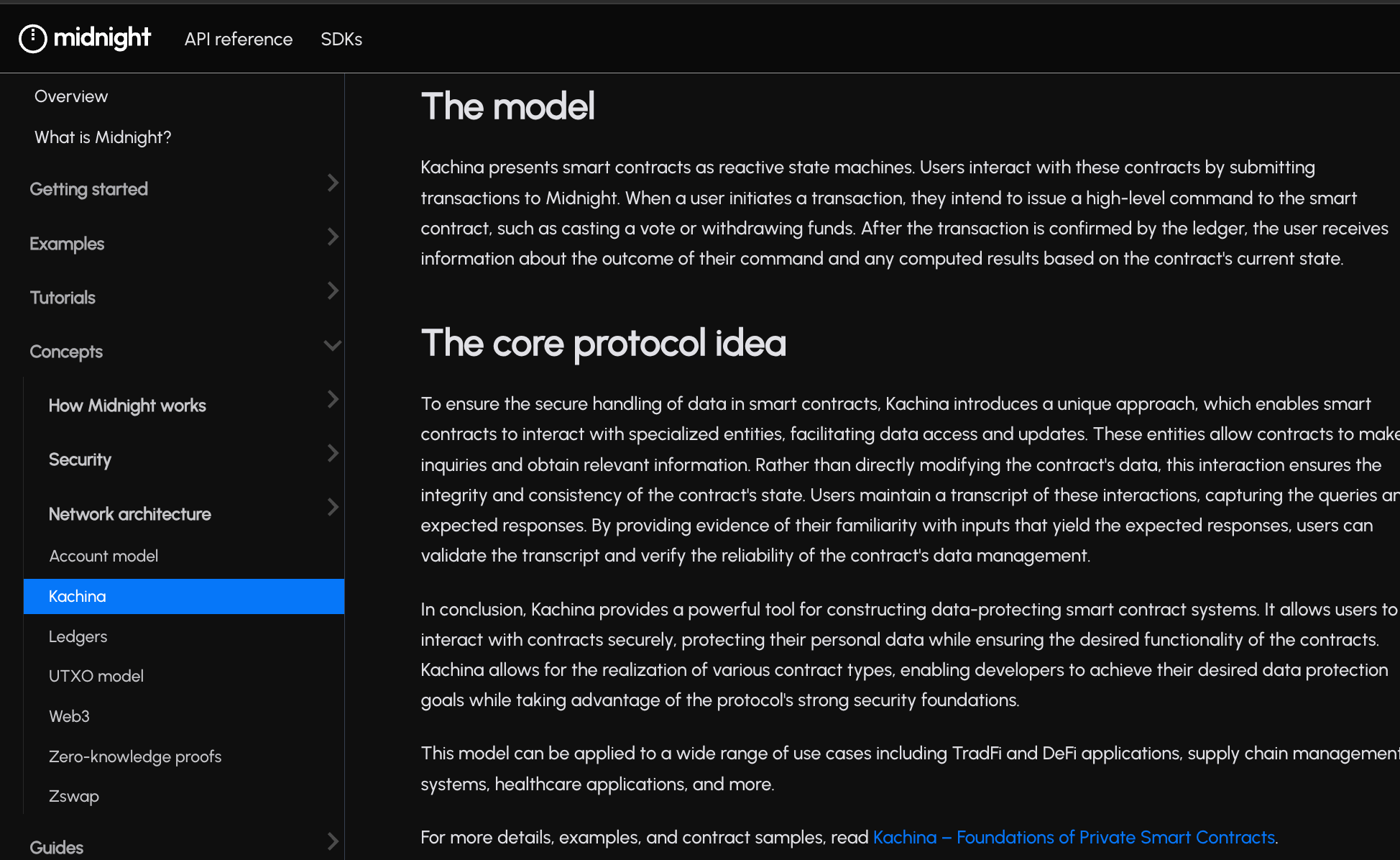This screenshot has height=860, width=1400.
Task: Open the API reference page
Action: pos(238,39)
